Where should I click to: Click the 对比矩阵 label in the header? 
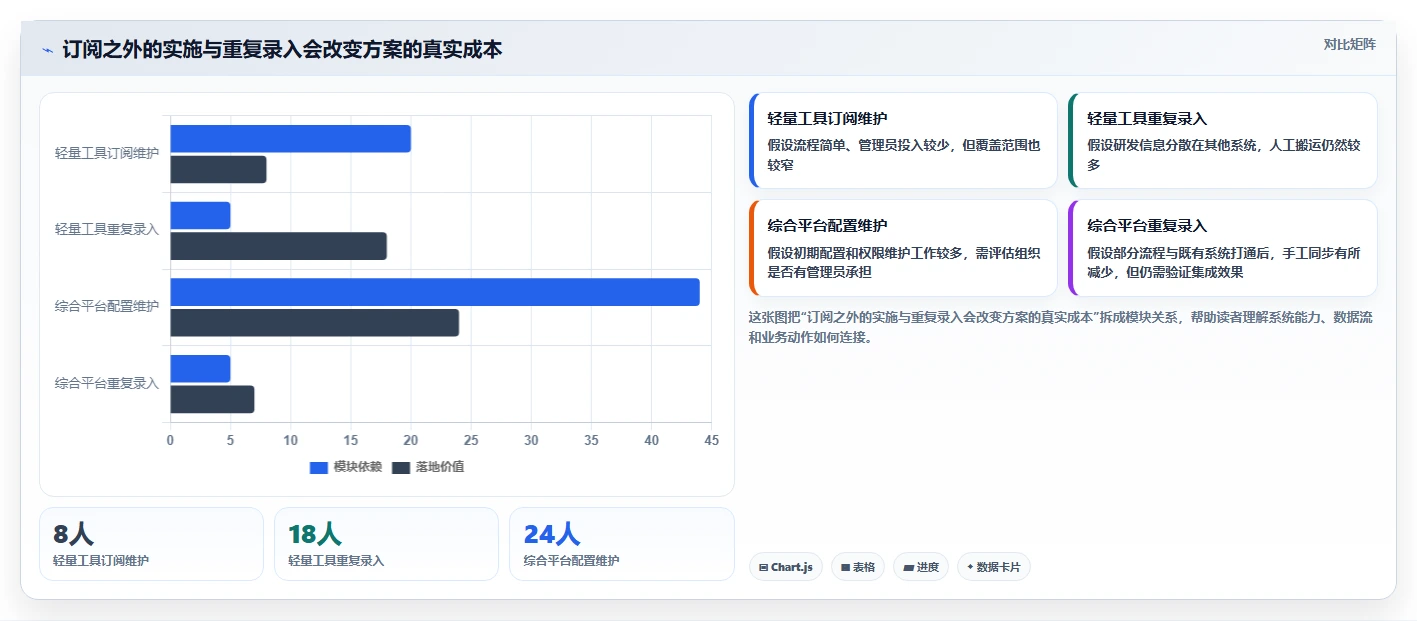click(x=1349, y=44)
